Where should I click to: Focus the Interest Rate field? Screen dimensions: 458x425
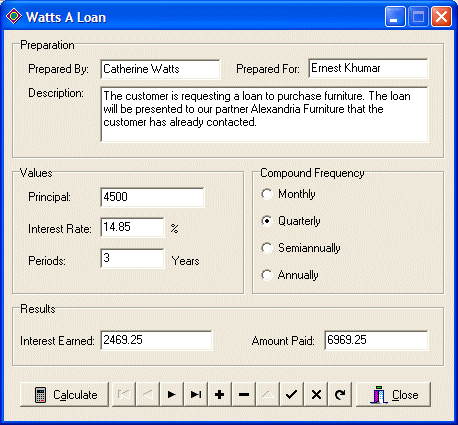[132, 227]
